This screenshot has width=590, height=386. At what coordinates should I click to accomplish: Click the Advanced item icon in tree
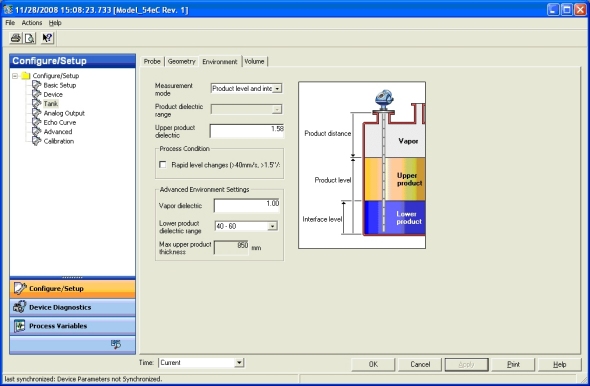pyautogui.click(x=36, y=132)
